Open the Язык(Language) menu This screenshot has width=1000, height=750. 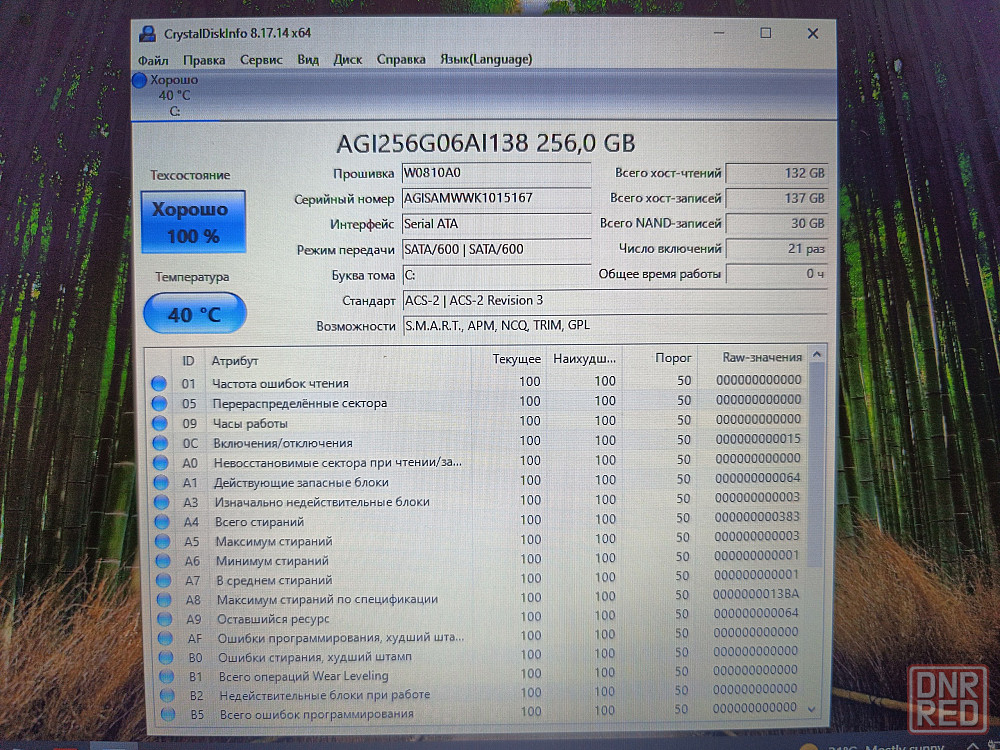click(x=486, y=59)
